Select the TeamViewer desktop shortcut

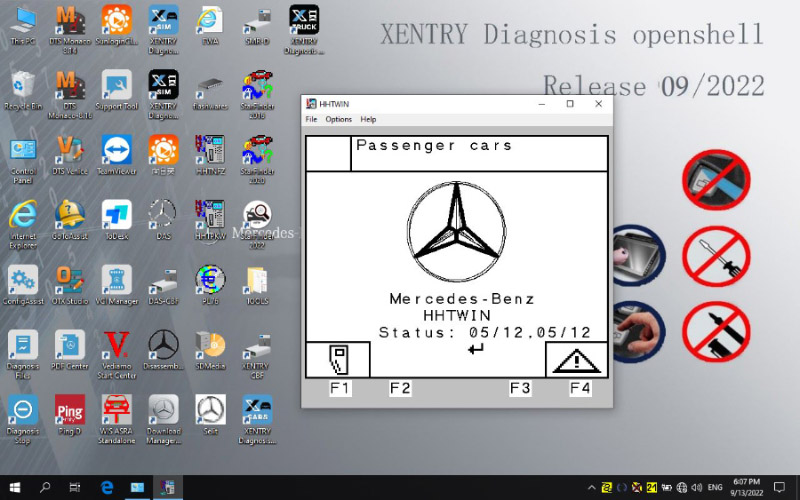pyautogui.click(x=117, y=156)
